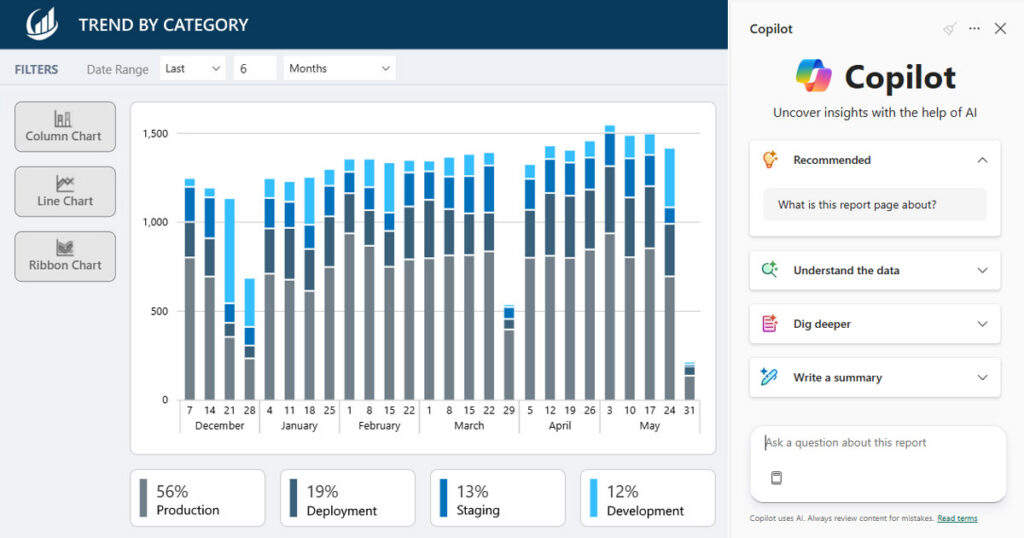Expand the Understand the data section
Image resolution: width=1024 pixels, height=538 pixels.
[874, 270]
